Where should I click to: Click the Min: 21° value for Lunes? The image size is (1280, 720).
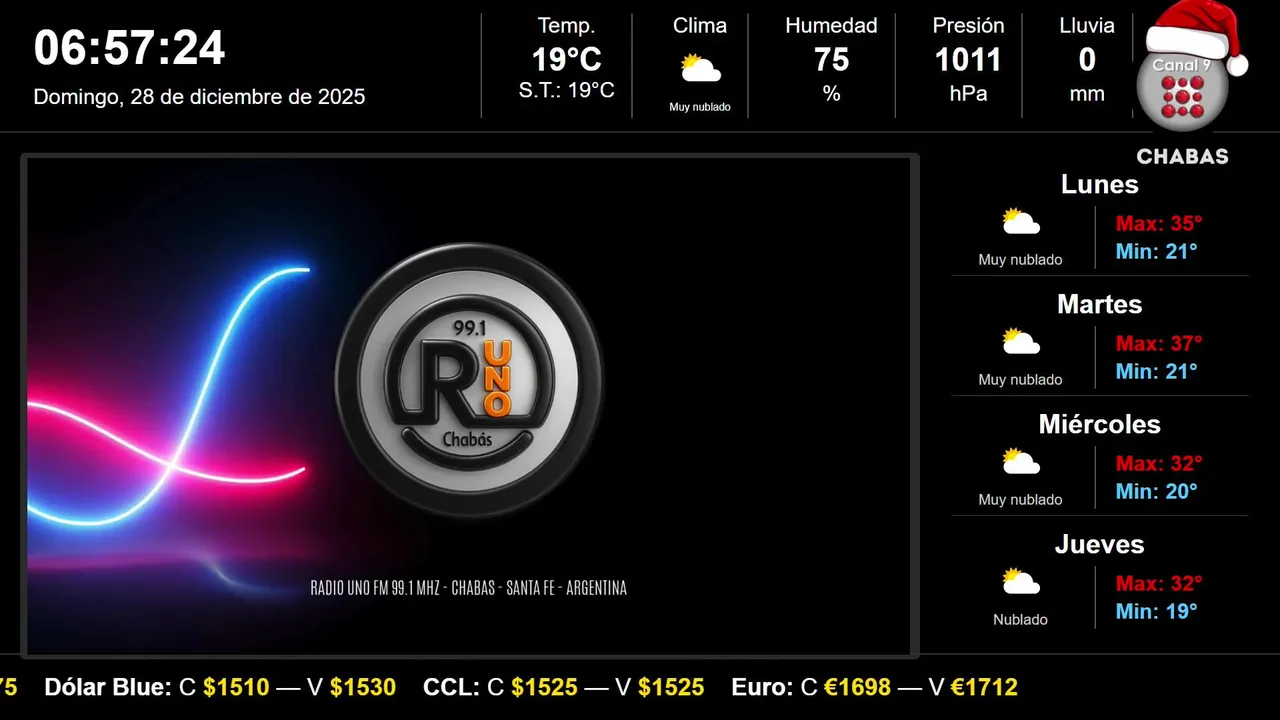pyautogui.click(x=1156, y=251)
